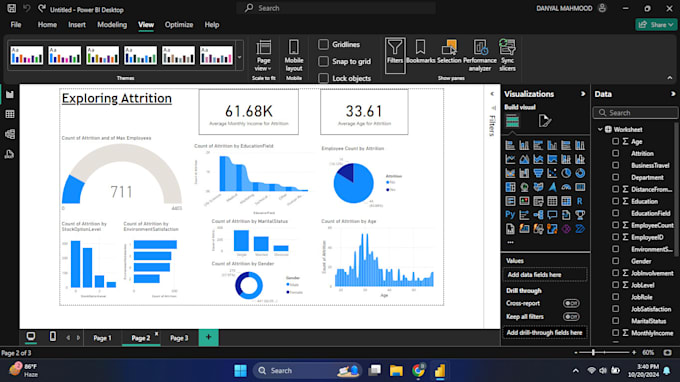Open Model view in left sidebar

(10, 134)
